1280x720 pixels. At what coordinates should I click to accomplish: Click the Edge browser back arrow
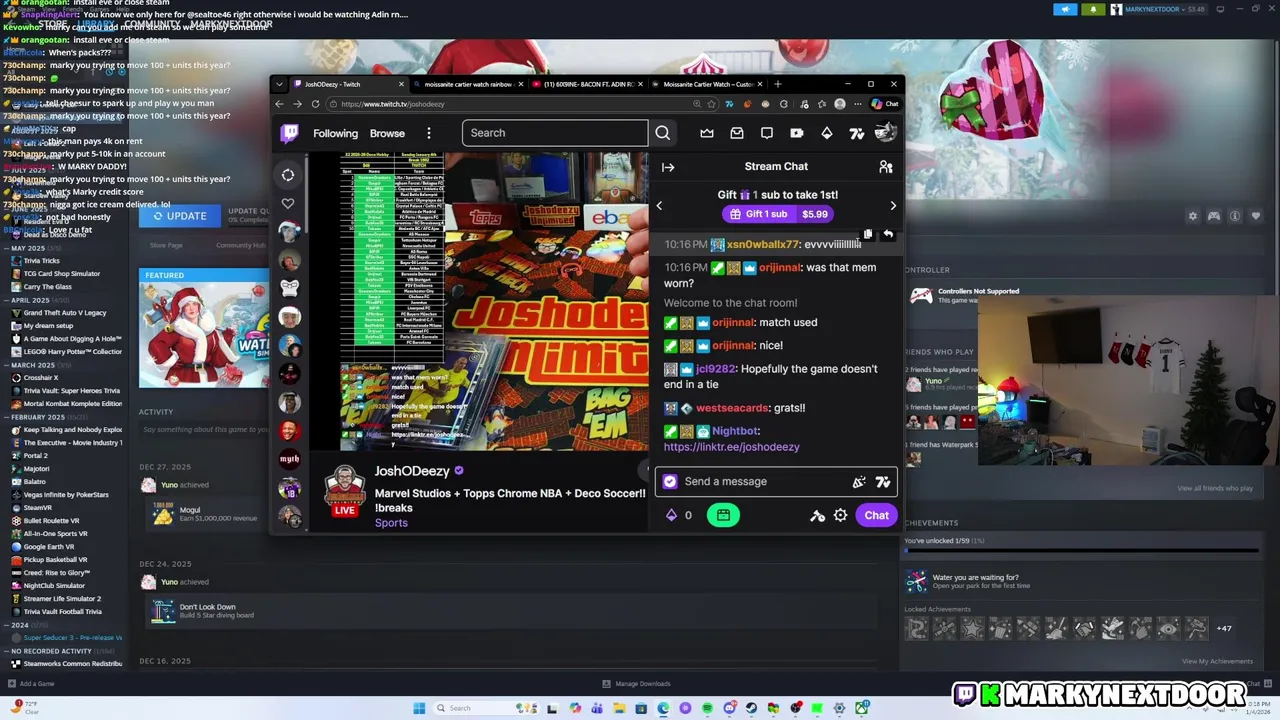[280, 104]
